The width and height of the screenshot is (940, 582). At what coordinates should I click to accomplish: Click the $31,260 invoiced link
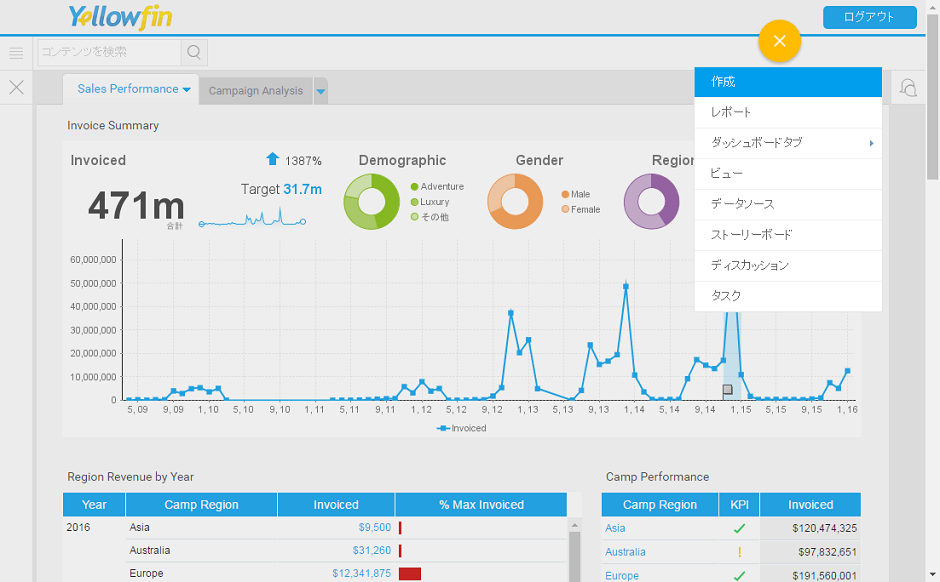point(372,550)
